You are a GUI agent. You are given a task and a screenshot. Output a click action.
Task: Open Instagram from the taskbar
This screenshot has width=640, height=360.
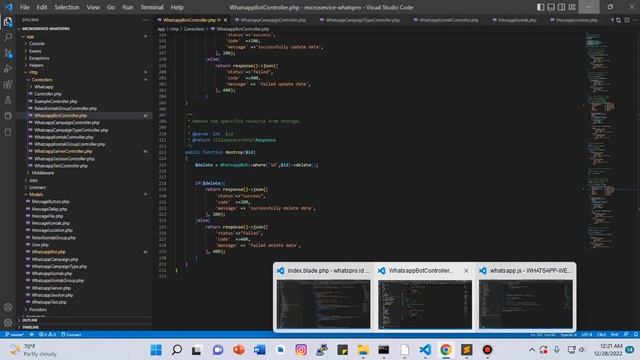(301, 350)
